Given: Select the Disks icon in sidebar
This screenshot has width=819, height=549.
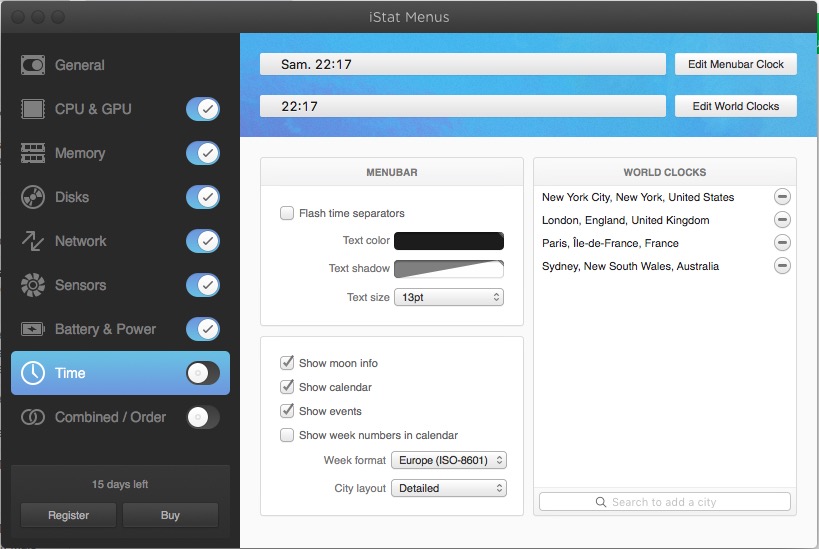Looking at the screenshot, I should 33,197.
